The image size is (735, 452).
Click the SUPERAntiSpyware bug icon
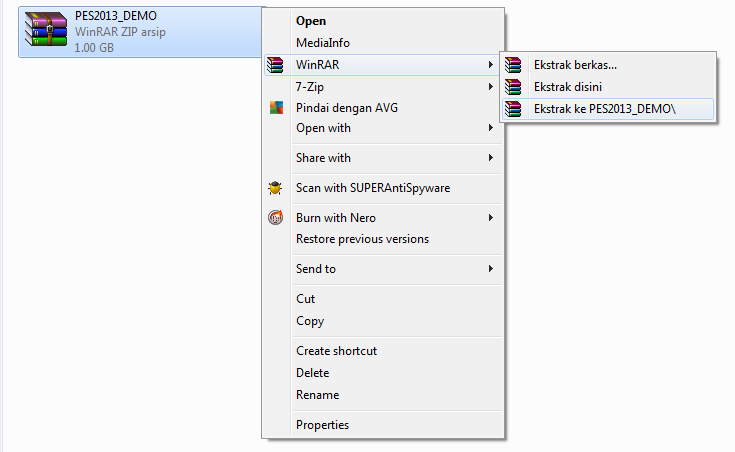pyautogui.click(x=275, y=188)
